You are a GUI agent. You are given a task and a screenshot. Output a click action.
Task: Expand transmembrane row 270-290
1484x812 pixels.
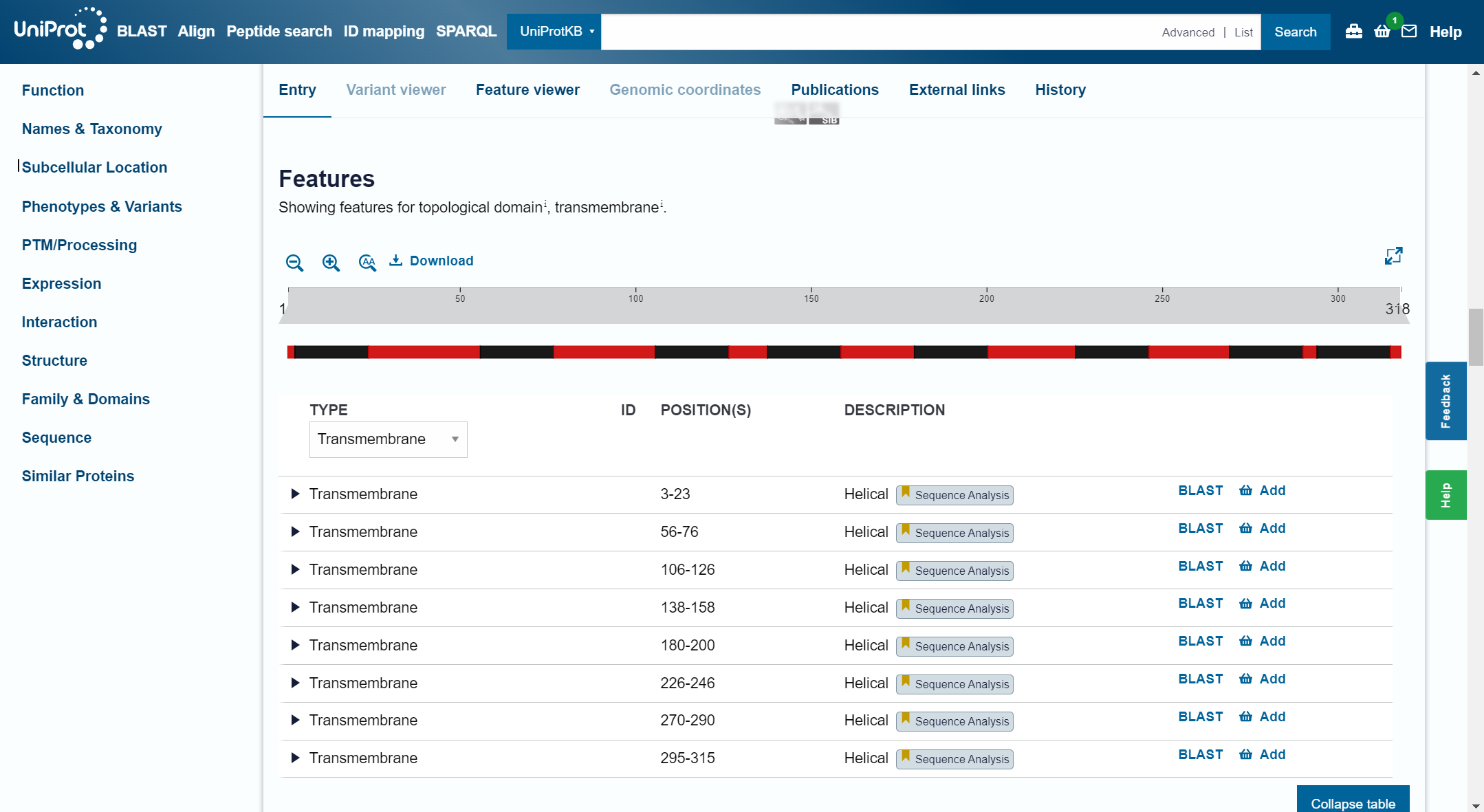pos(295,720)
